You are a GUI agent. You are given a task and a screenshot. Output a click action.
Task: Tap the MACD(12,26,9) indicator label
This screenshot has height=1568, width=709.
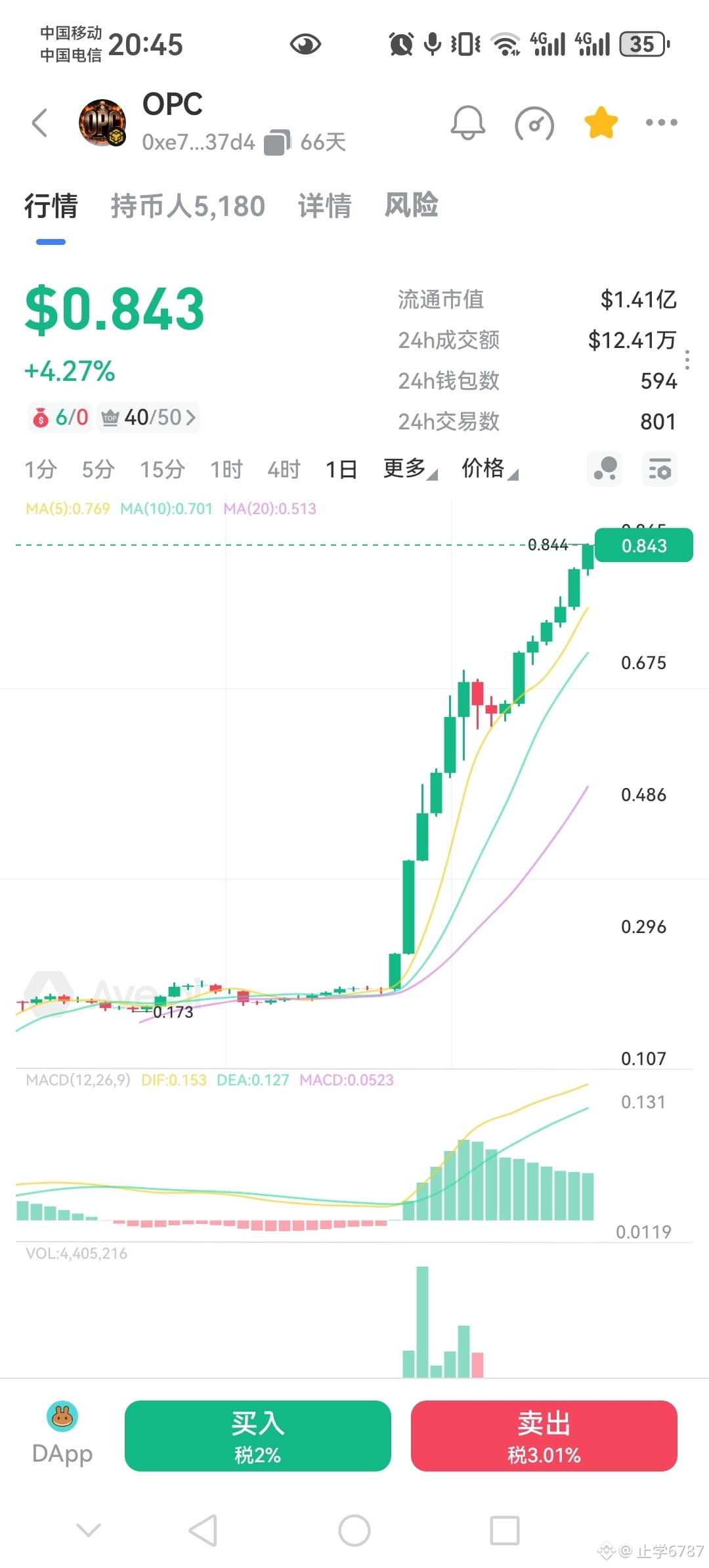pyautogui.click(x=78, y=1080)
